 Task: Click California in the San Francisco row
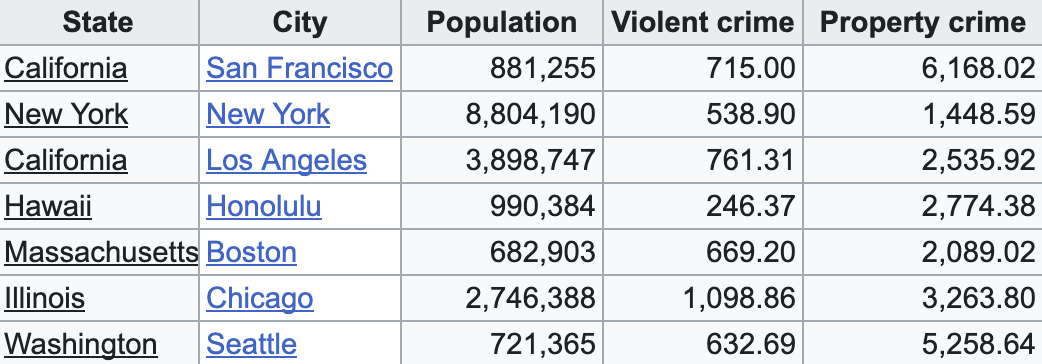click(x=66, y=68)
